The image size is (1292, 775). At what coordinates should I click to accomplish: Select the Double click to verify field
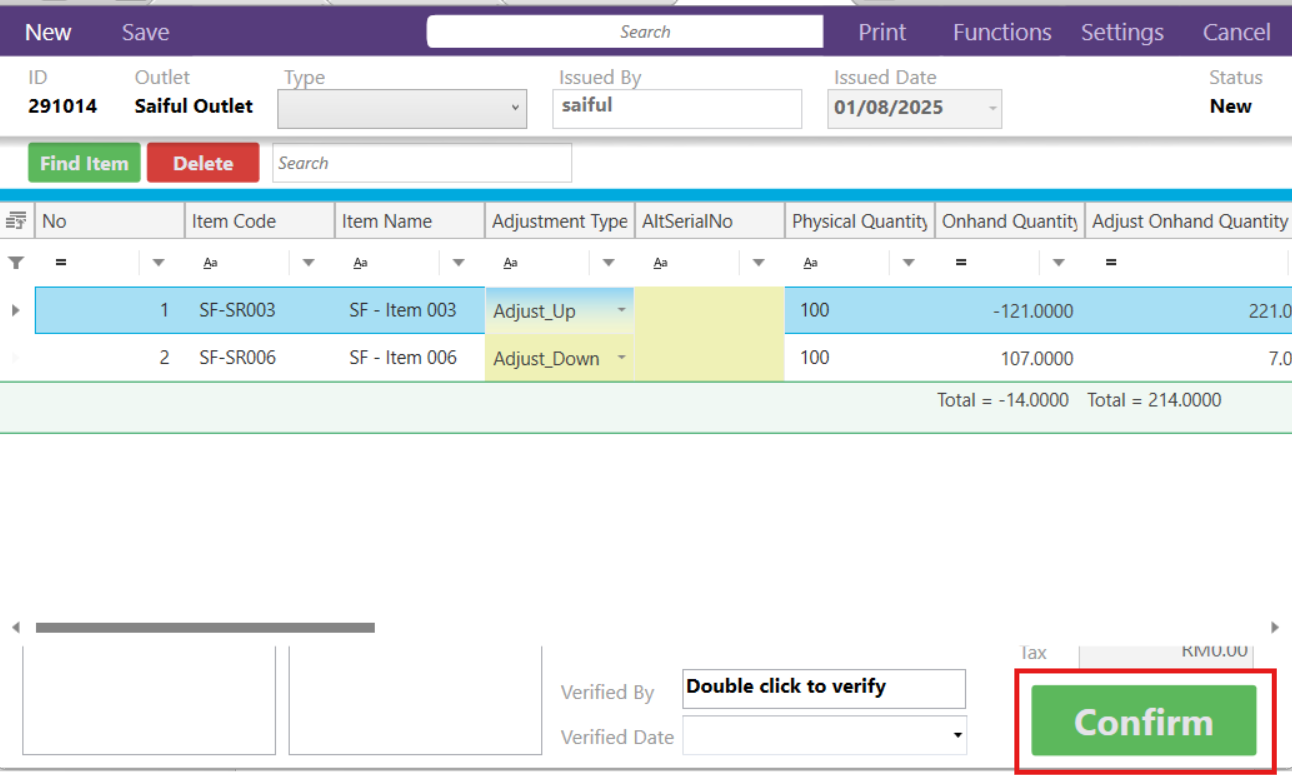pos(823,688)
